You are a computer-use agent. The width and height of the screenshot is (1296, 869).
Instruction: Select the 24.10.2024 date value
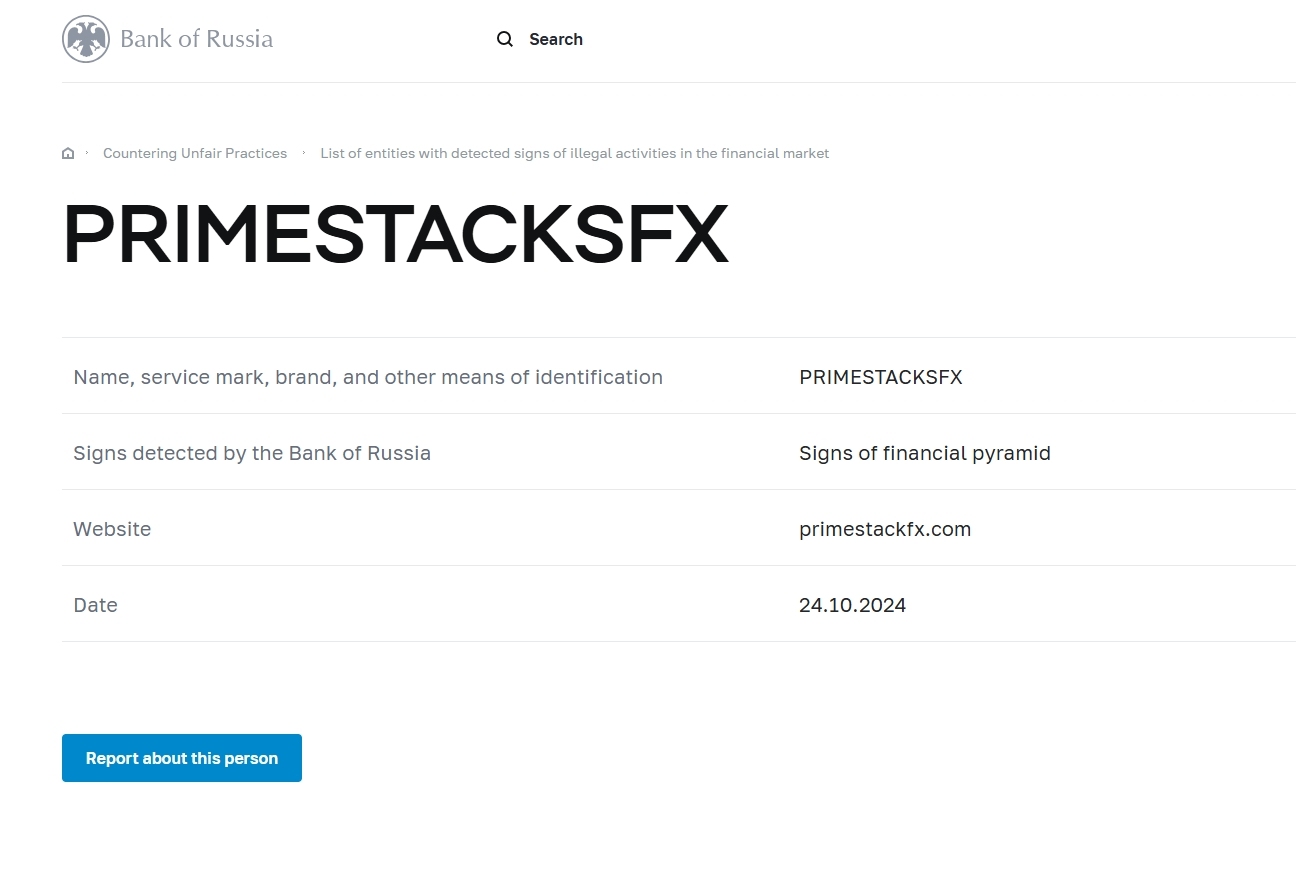pos(852,605)
